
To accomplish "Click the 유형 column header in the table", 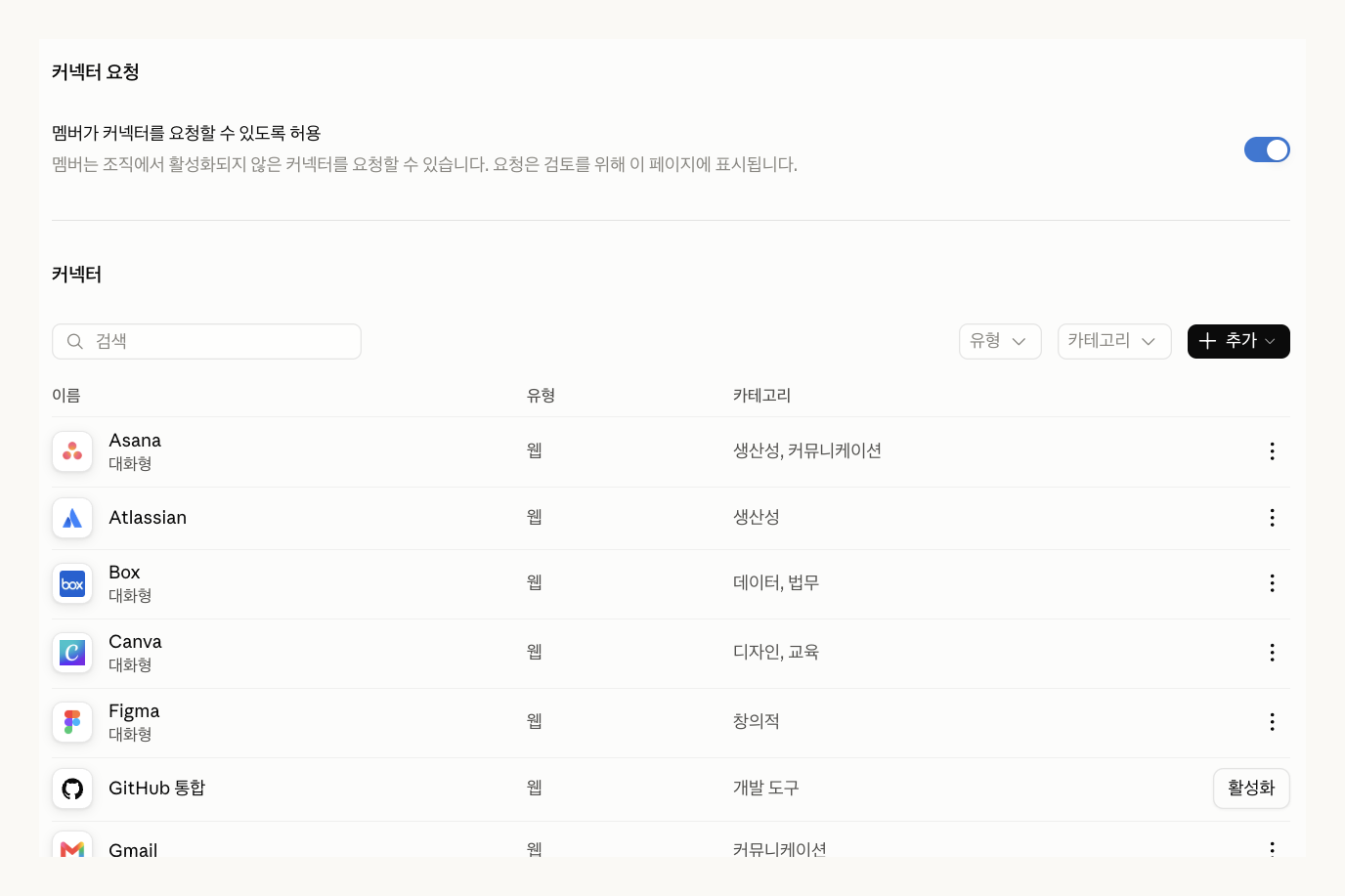I will [x=541, y=396].
